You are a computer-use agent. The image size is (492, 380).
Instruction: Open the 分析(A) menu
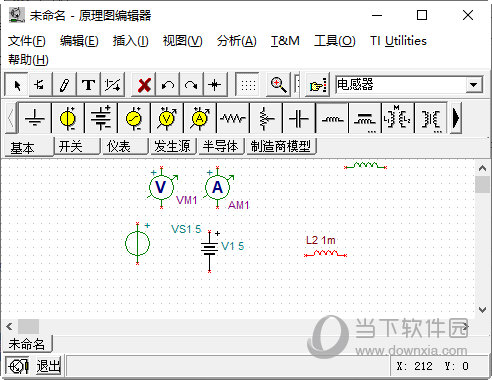237,41
